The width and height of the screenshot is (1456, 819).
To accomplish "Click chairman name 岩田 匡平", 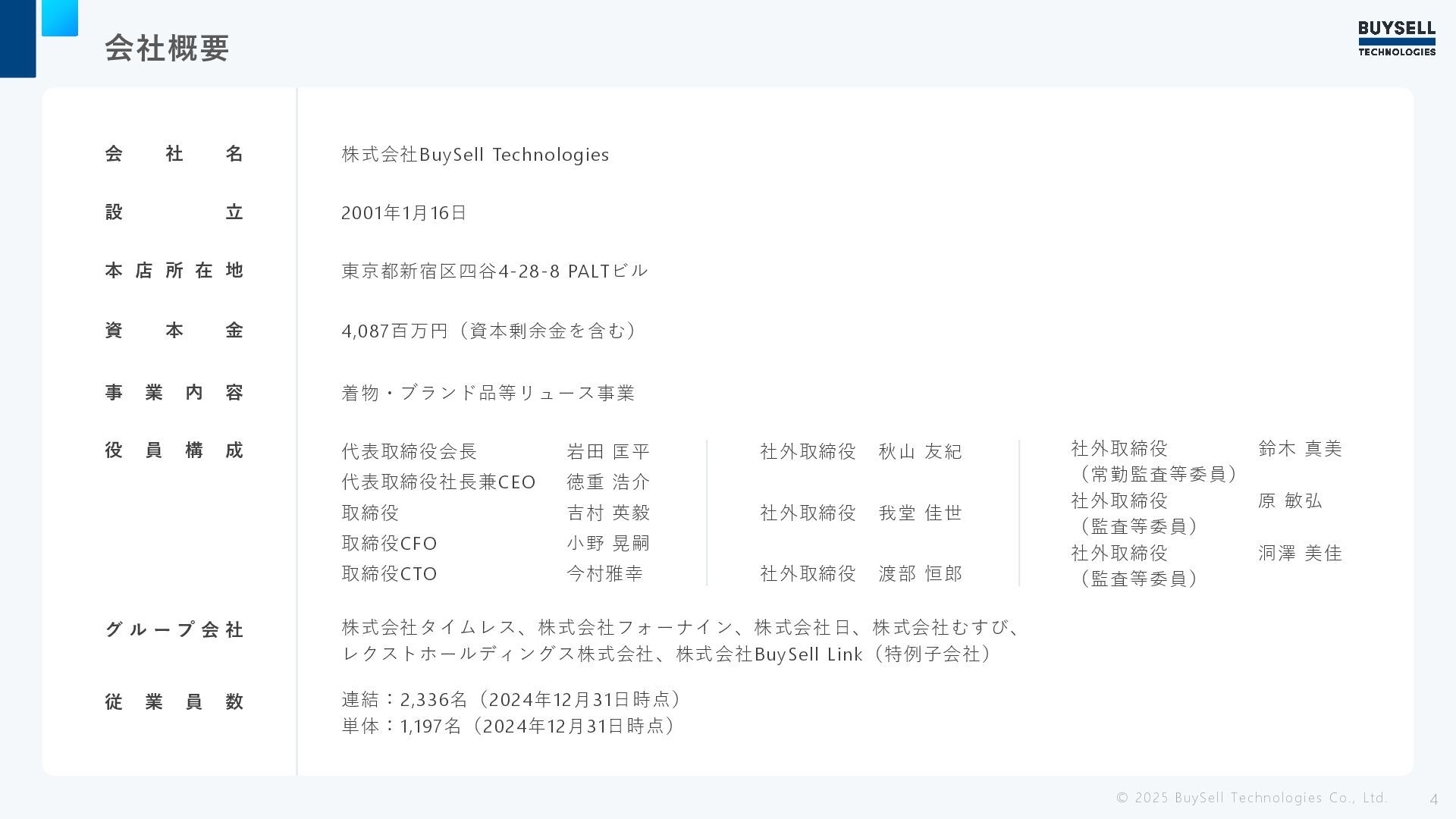I will tap(608, 452).
